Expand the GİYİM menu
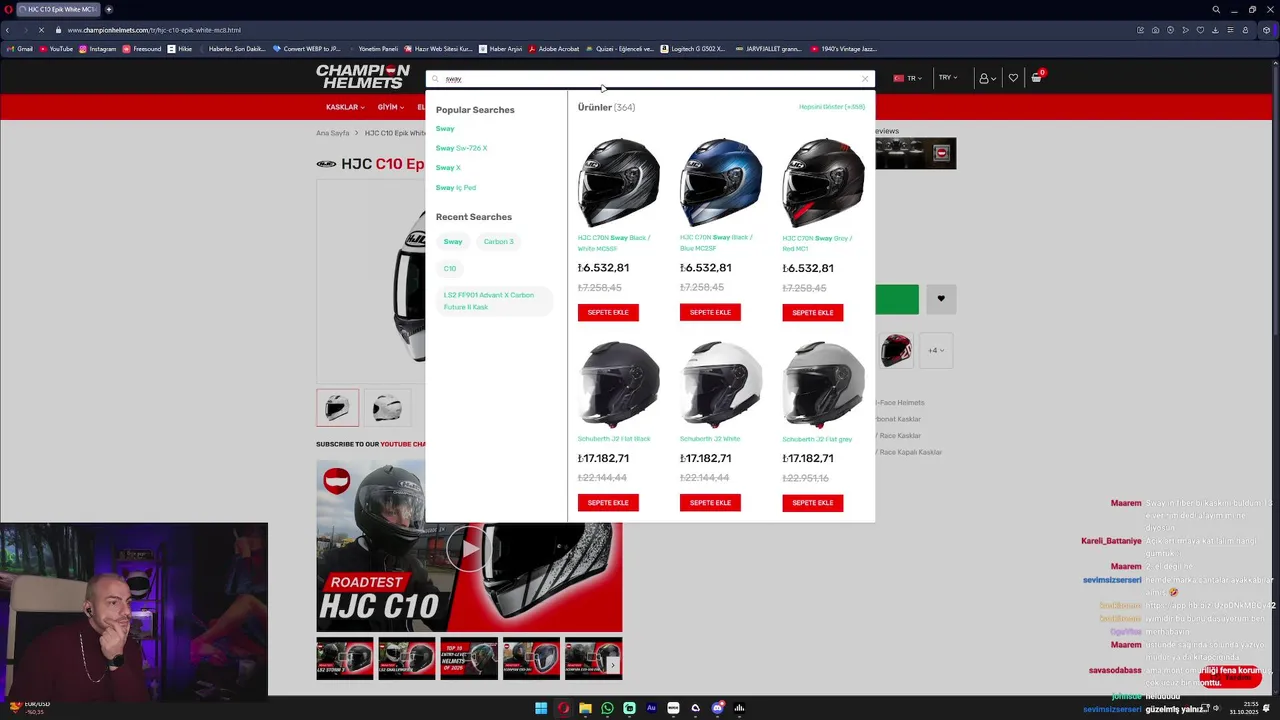Image resolution: width=1280 pixels, height=720 pixels. 391,107
